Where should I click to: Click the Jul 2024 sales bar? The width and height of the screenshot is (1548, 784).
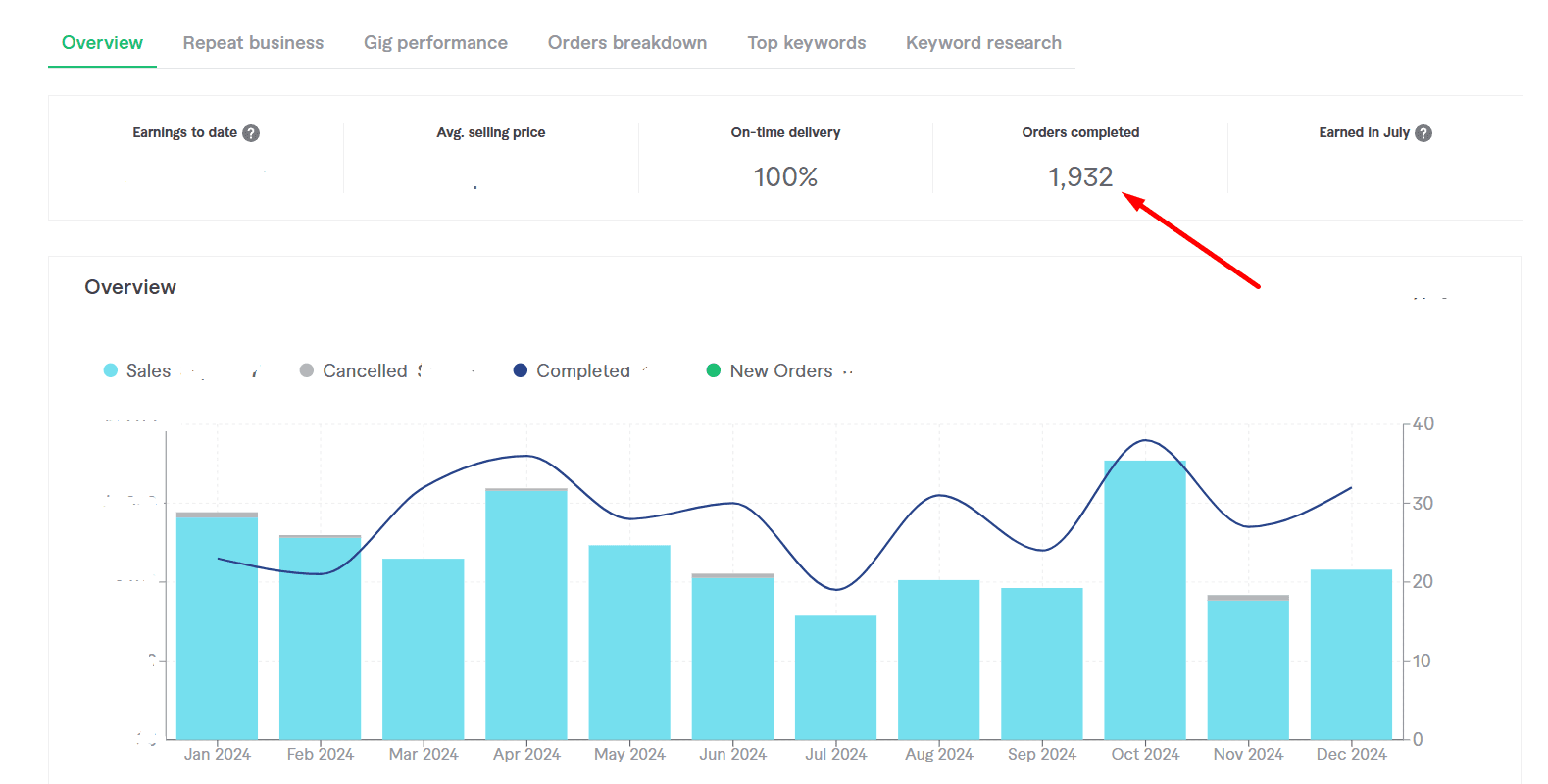[835, 677]
